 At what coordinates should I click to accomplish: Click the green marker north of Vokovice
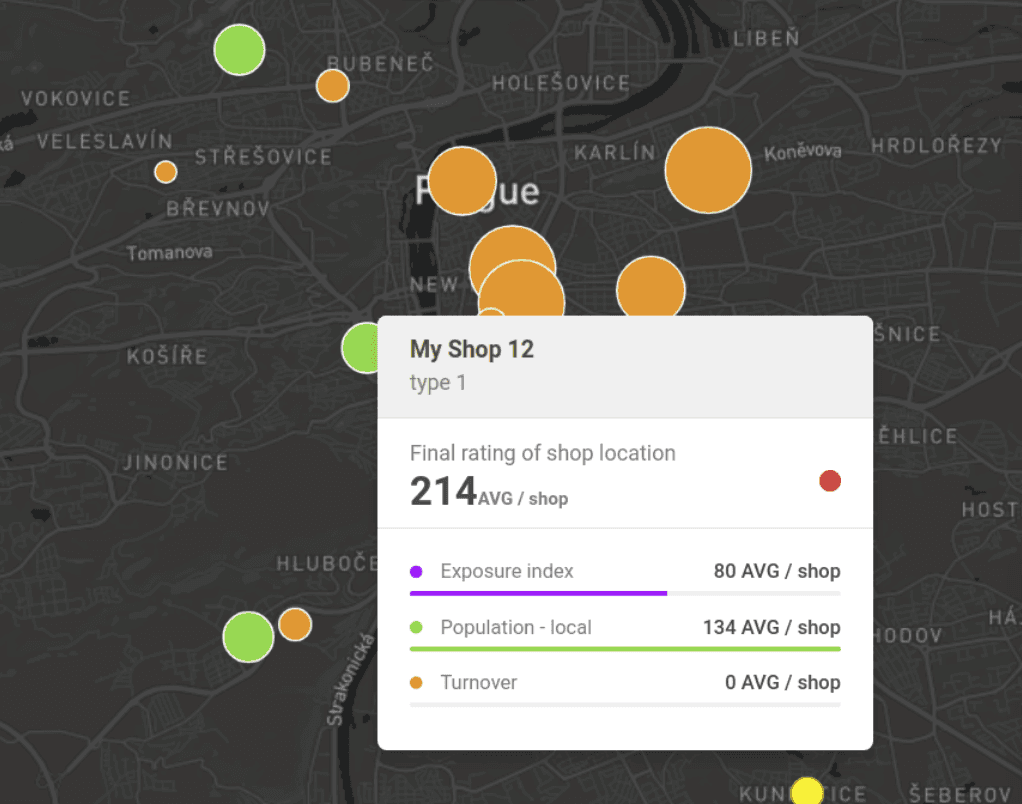point(239,50)
